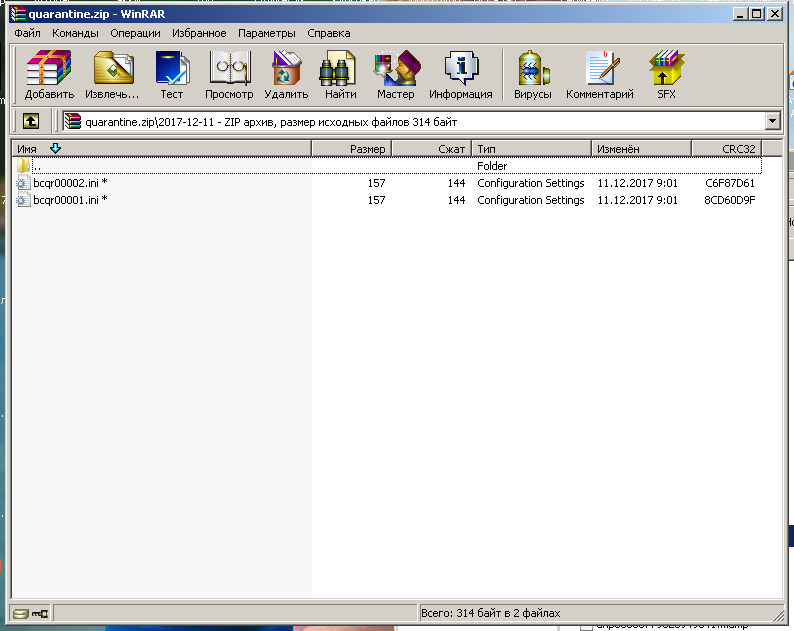Open the Найти (Find) binoculars tool
794x631 pixels.
[x=340, y=75]
